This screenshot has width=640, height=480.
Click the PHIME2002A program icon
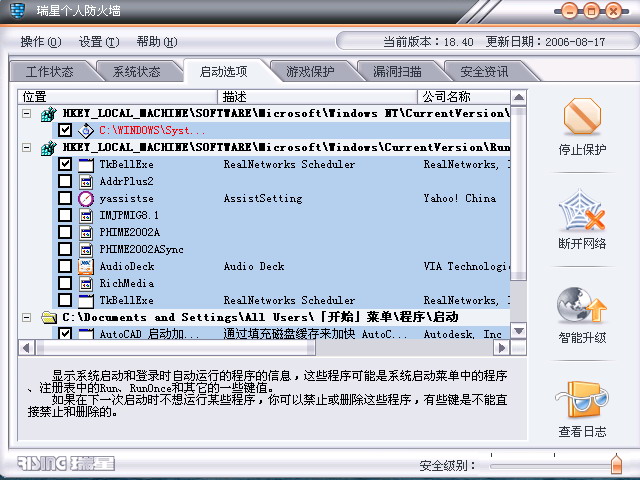[86, 233]
